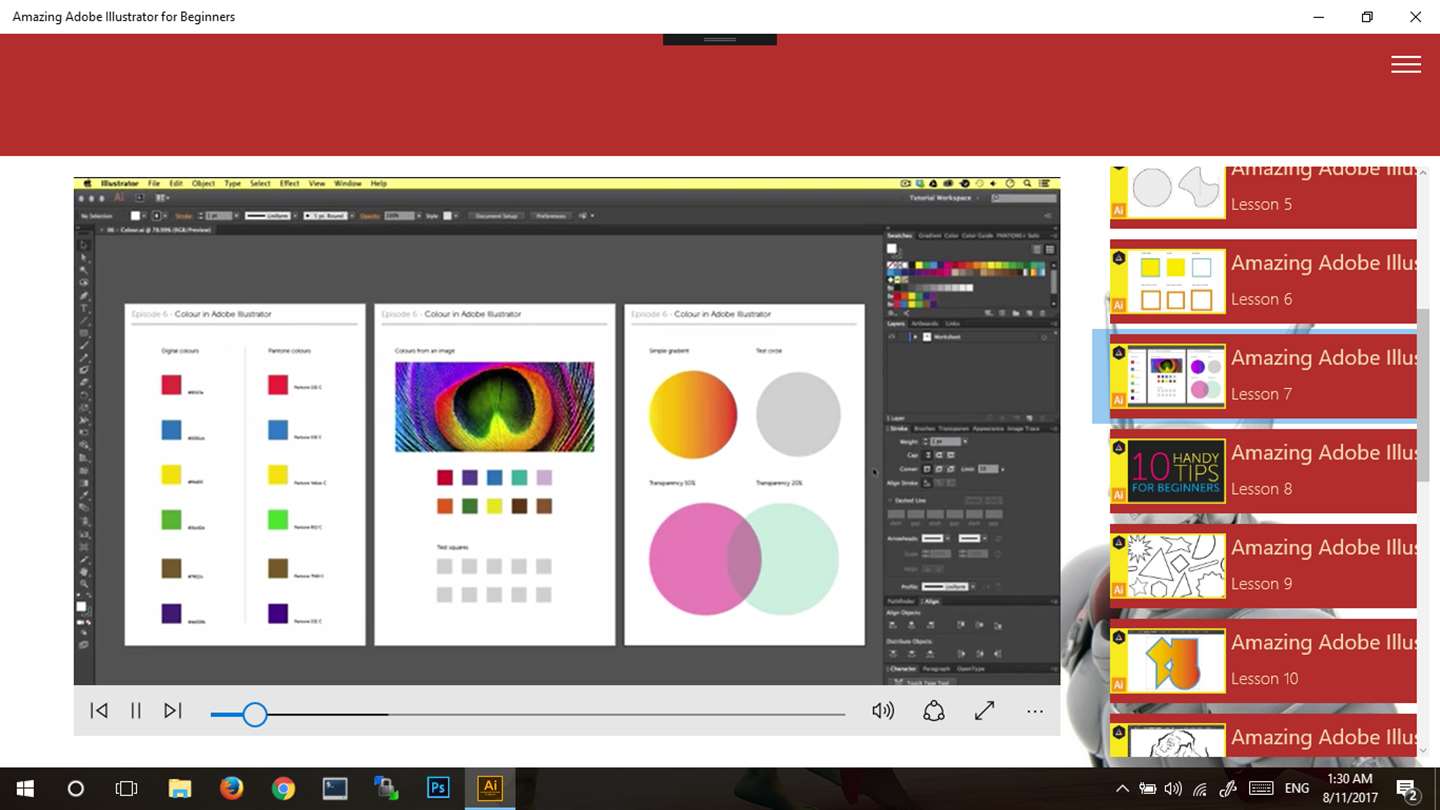Open the Object menu in the video

(x=203, y=184)
